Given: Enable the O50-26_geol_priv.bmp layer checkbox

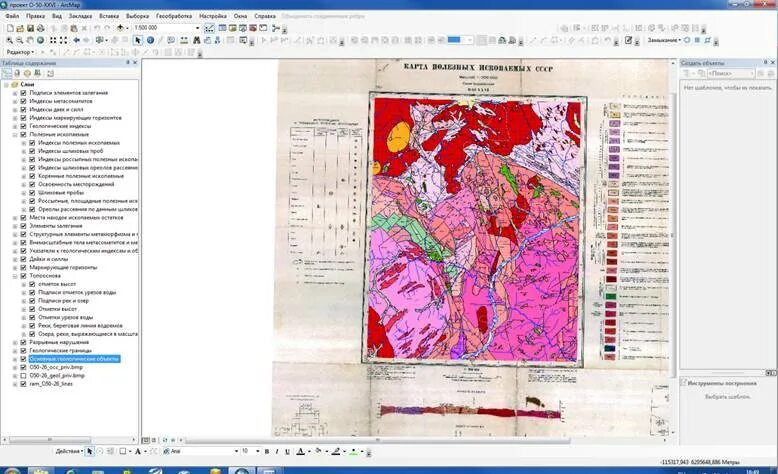Looking at the screenshot, I should pos(23,376).
